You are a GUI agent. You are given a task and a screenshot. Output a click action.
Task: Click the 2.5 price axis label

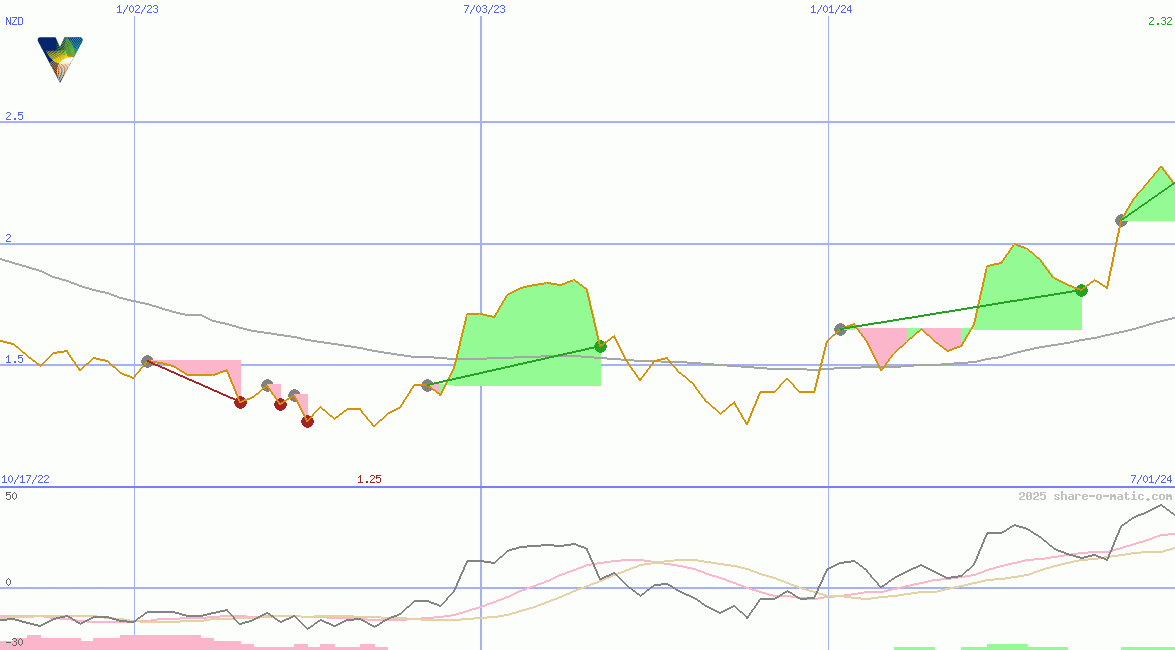14,117
